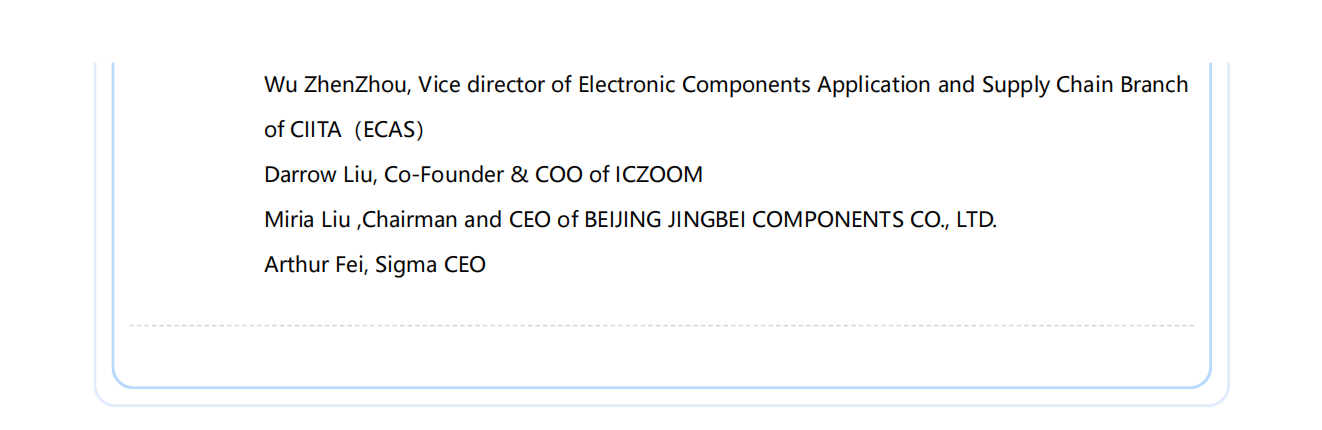Screen dimensions: 1322x430
Task: Click the Sigma CEO text
Action: tap(430, 265)
